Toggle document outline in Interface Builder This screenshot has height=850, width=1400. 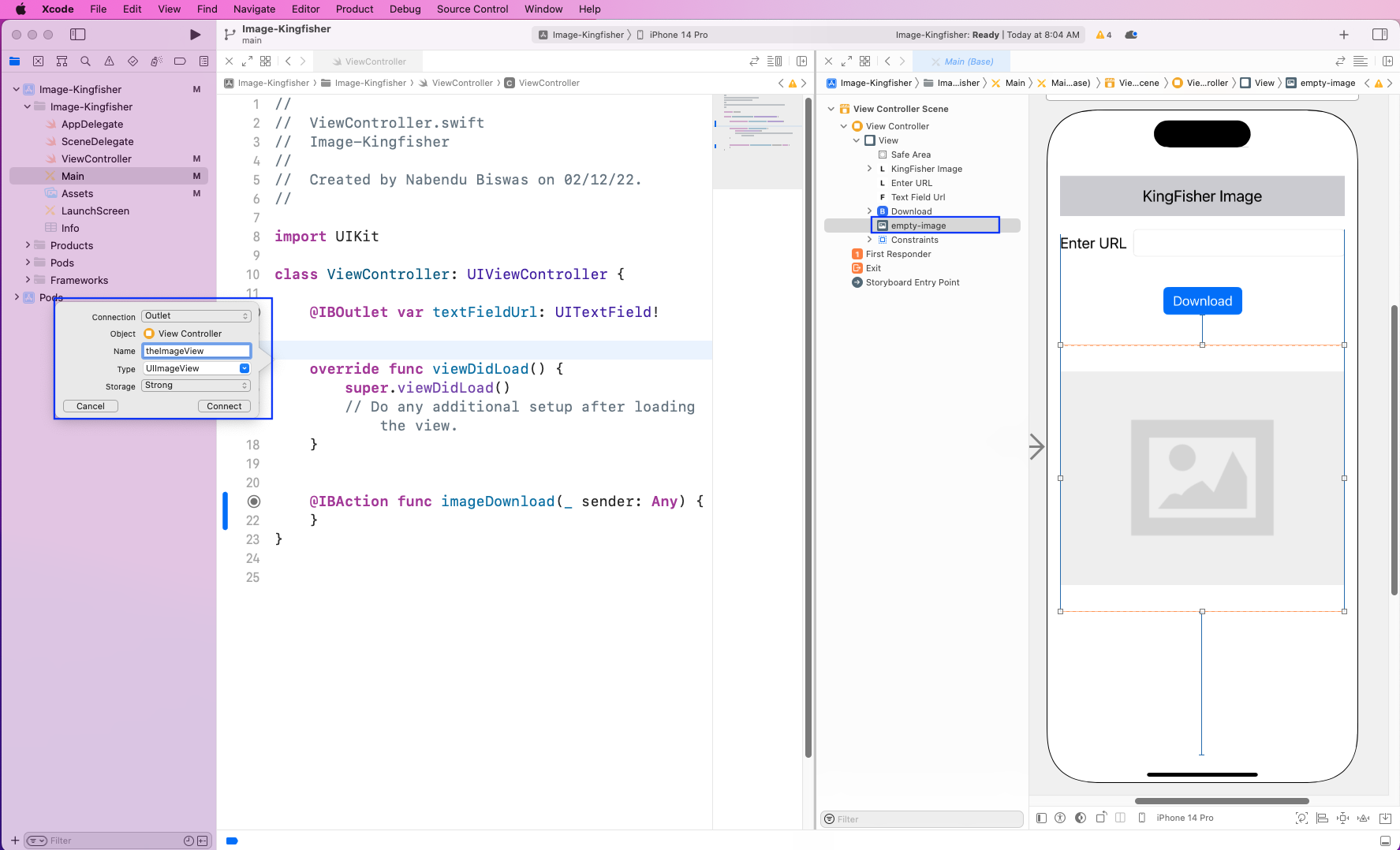click(1041, 818)
